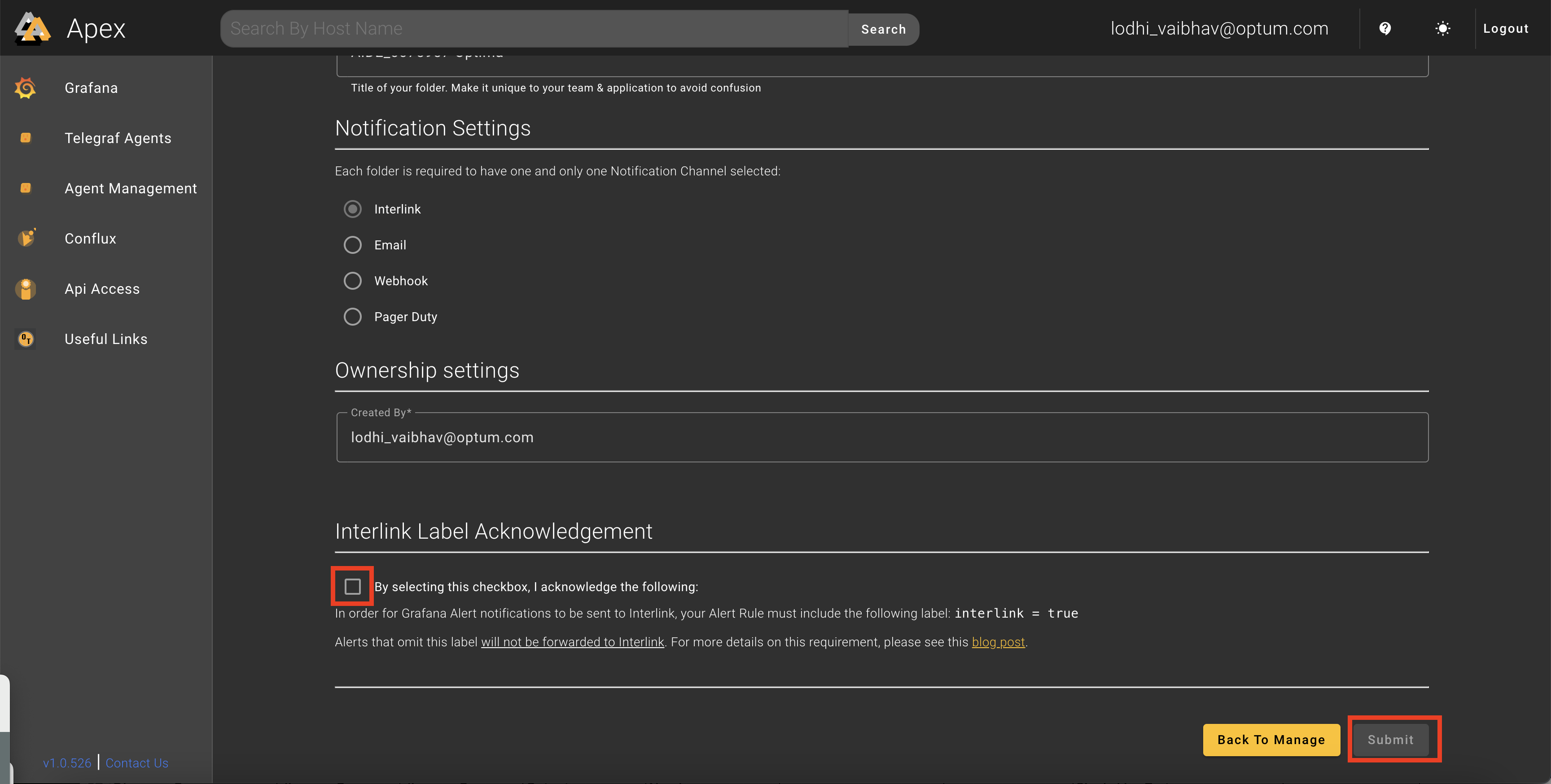1551x784 pixels.
Task: Click the Api Access icon
Action: [25, 289]
